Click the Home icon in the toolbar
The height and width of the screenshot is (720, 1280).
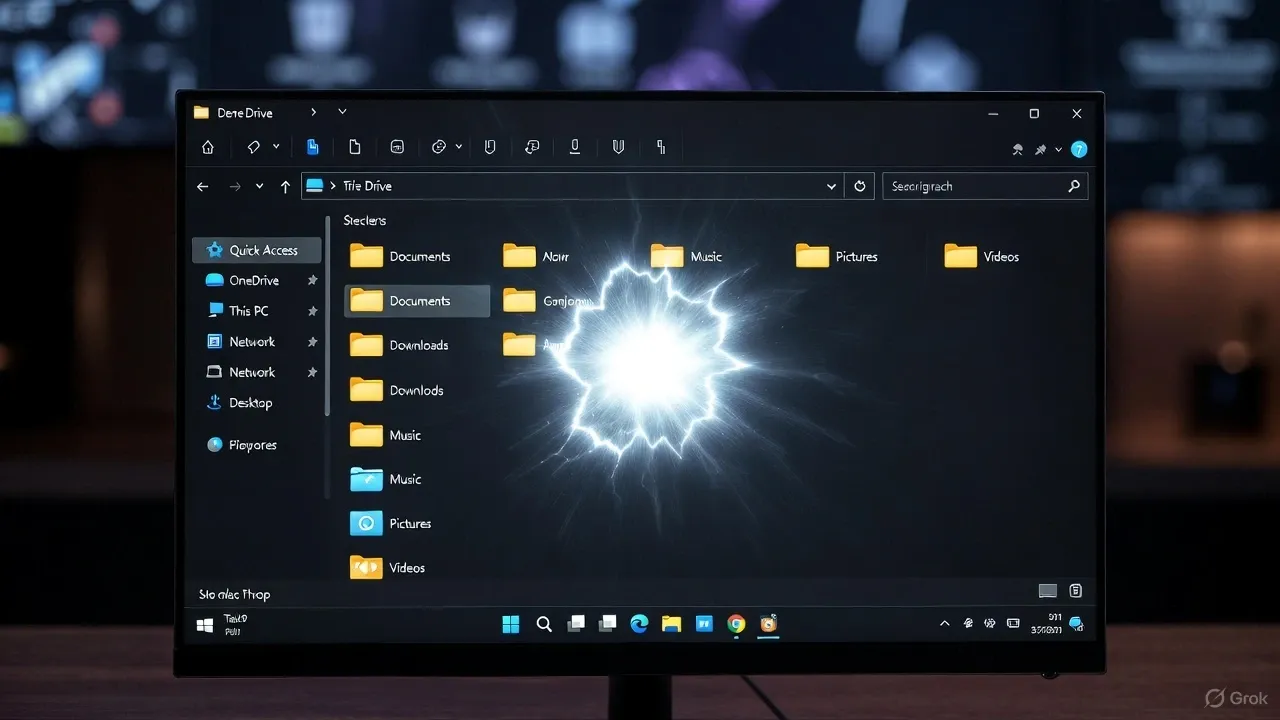click(x=208, y=147)
